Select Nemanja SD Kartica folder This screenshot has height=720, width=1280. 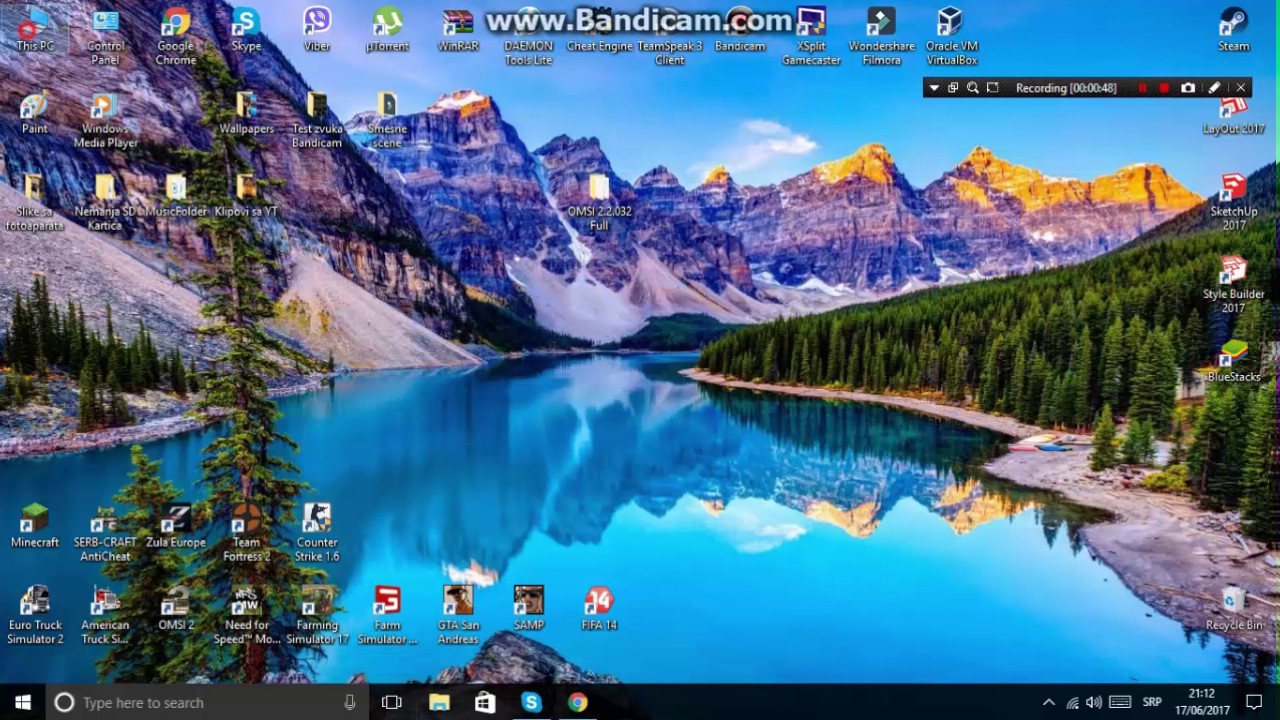105,204
